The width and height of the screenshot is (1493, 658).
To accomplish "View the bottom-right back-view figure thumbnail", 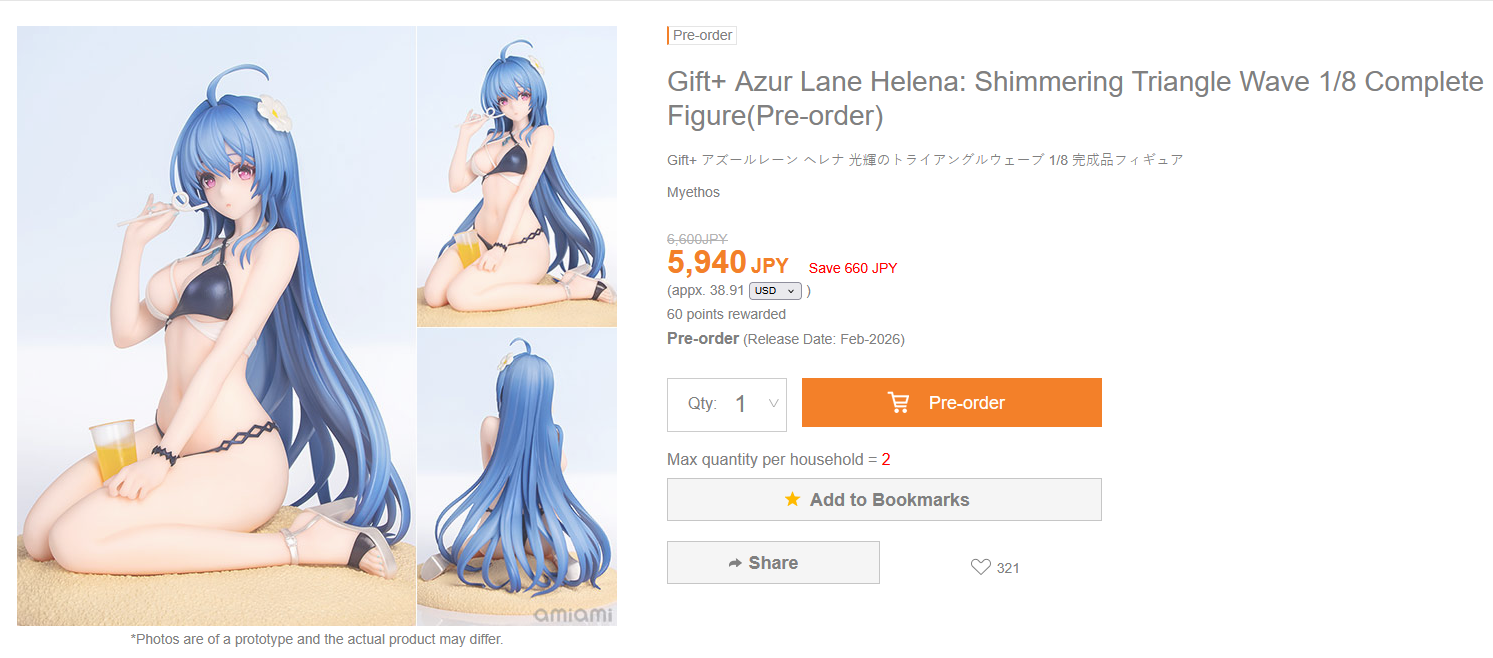I will [517, 477].
